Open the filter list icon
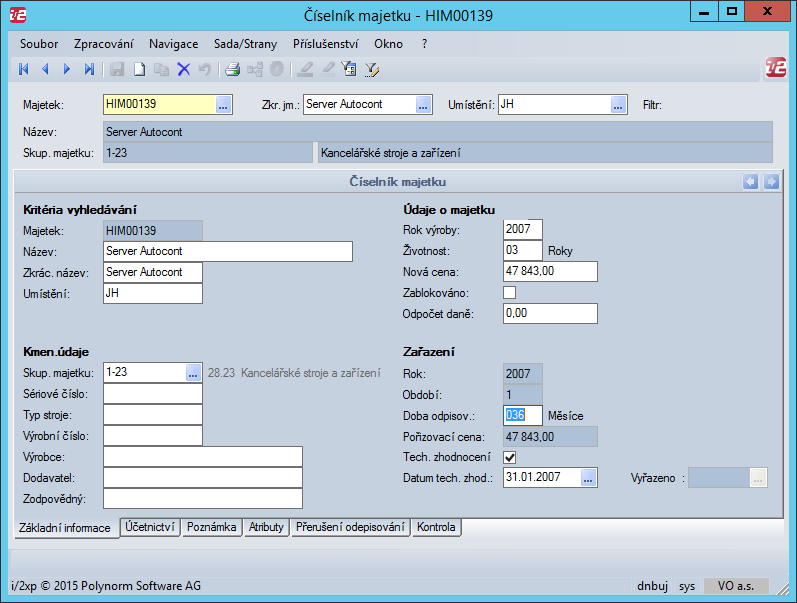Screen dimensions: 797x603 (349, 69)
